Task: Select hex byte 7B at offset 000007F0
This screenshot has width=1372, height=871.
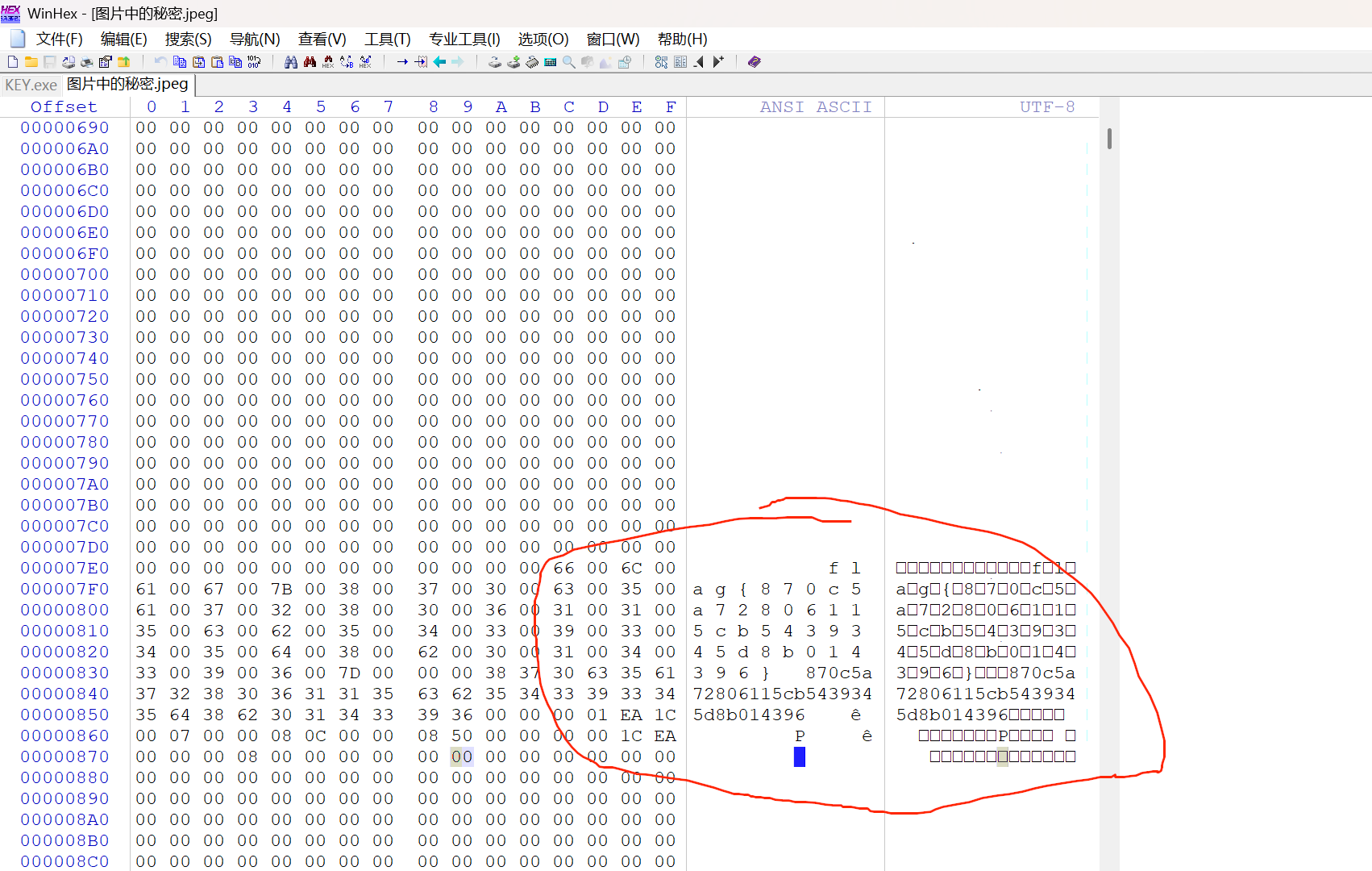Action: click(x=281, y=590)
